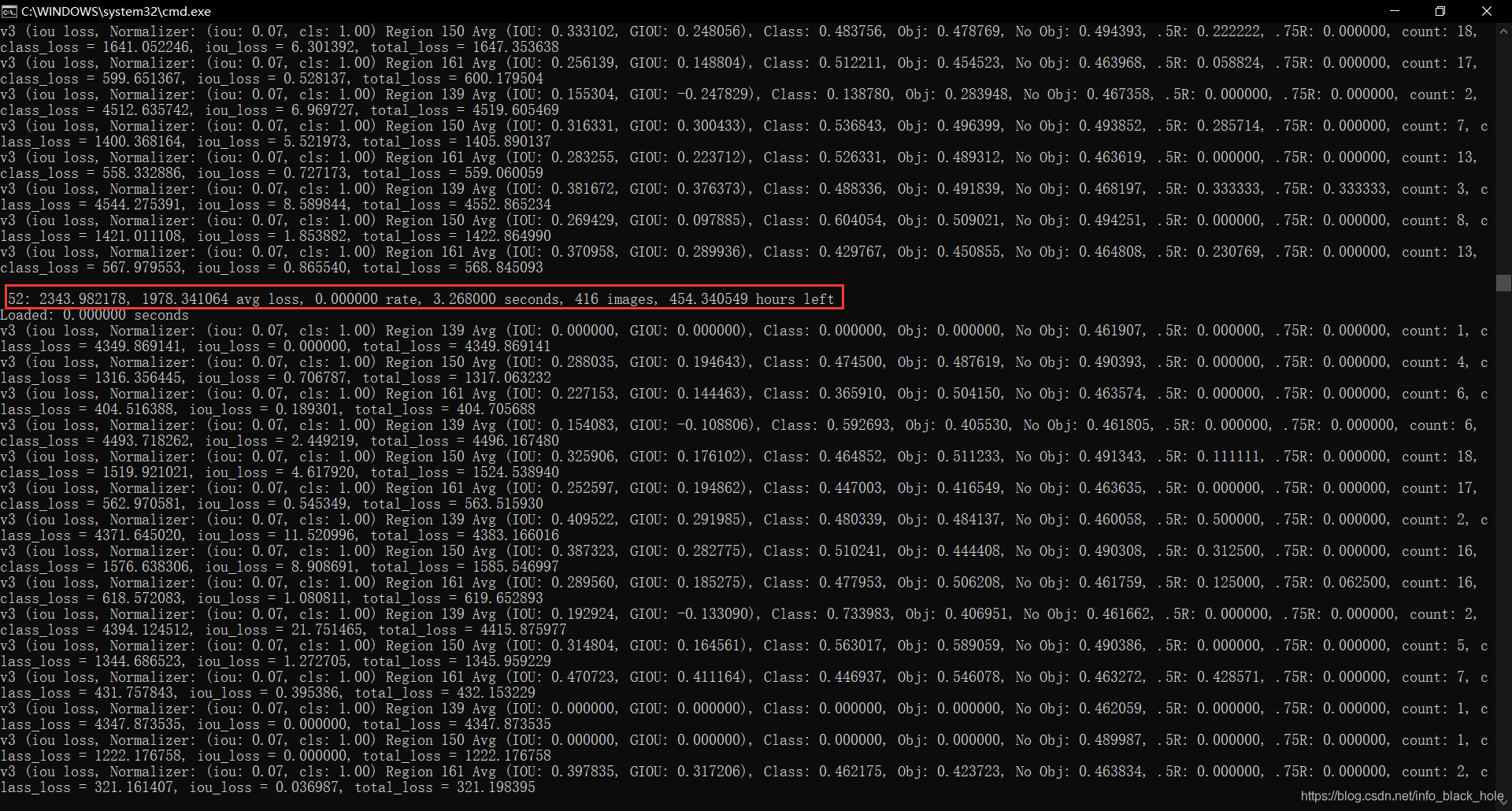Click the scrollbar up arrow
Image resolution: width=1512 pixels, height=811 pixels.
pos(1503,31)
